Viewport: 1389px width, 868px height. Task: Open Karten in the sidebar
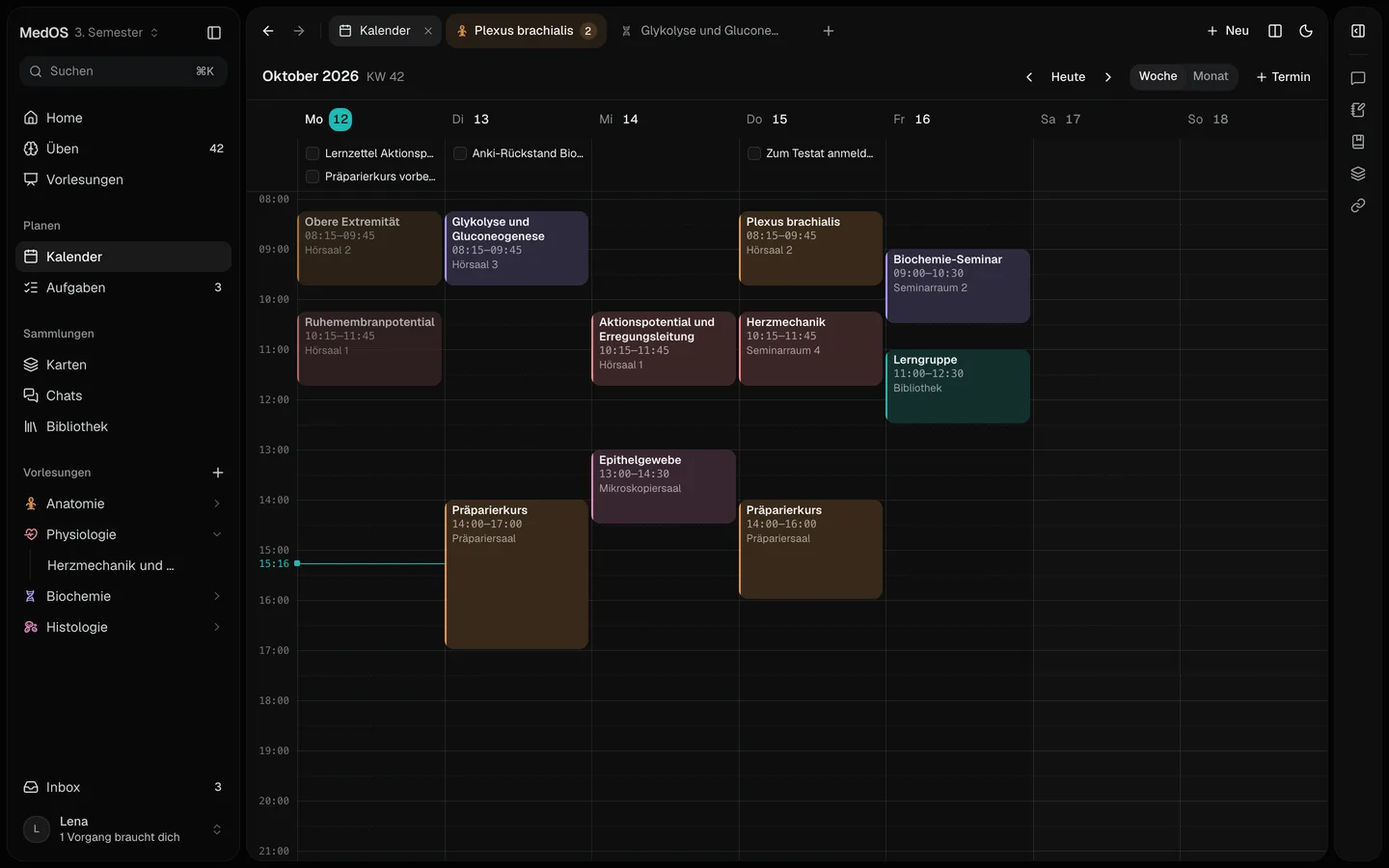[123, 365]
